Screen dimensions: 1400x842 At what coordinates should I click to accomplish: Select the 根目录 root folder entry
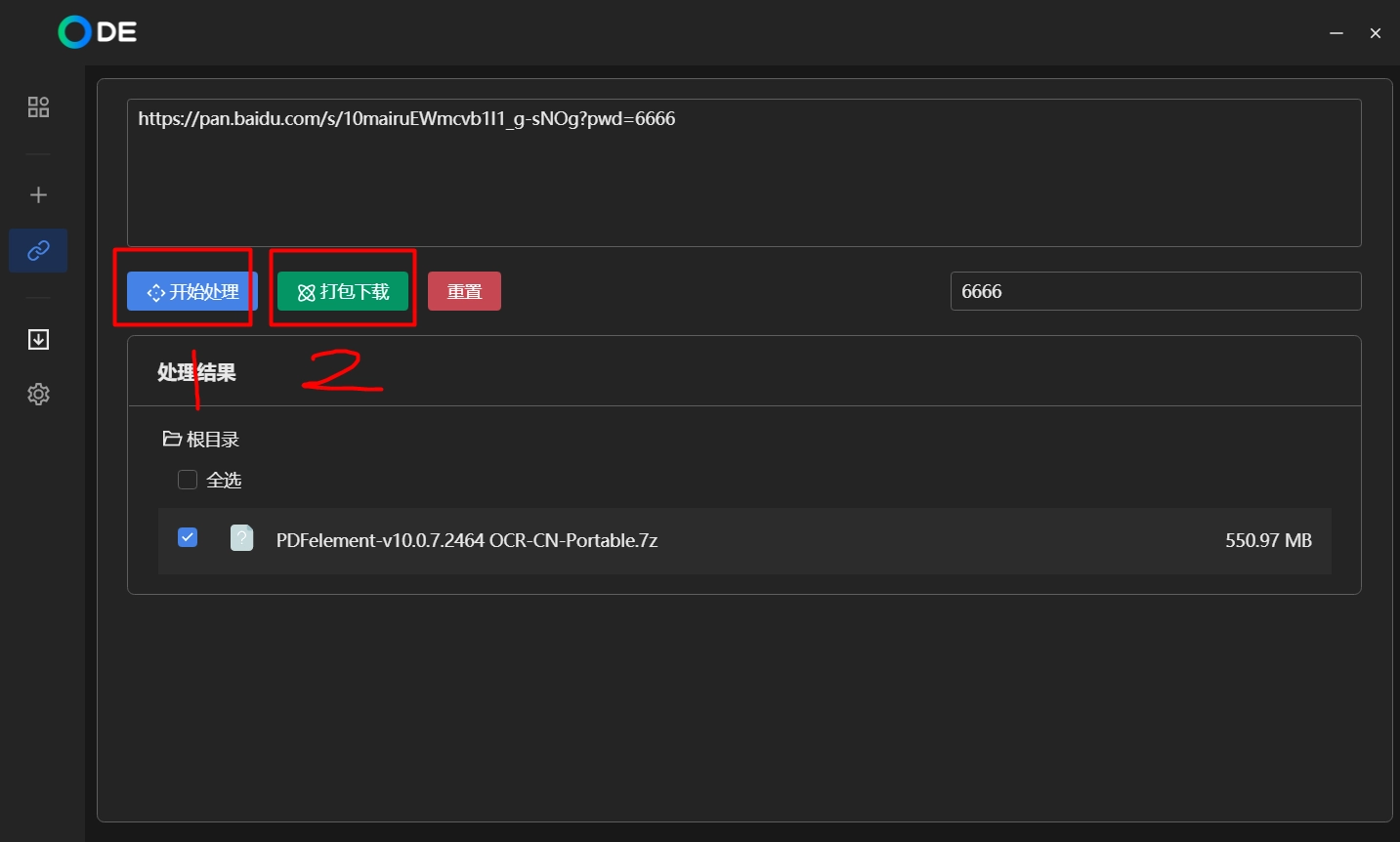[x=201, y=440]
